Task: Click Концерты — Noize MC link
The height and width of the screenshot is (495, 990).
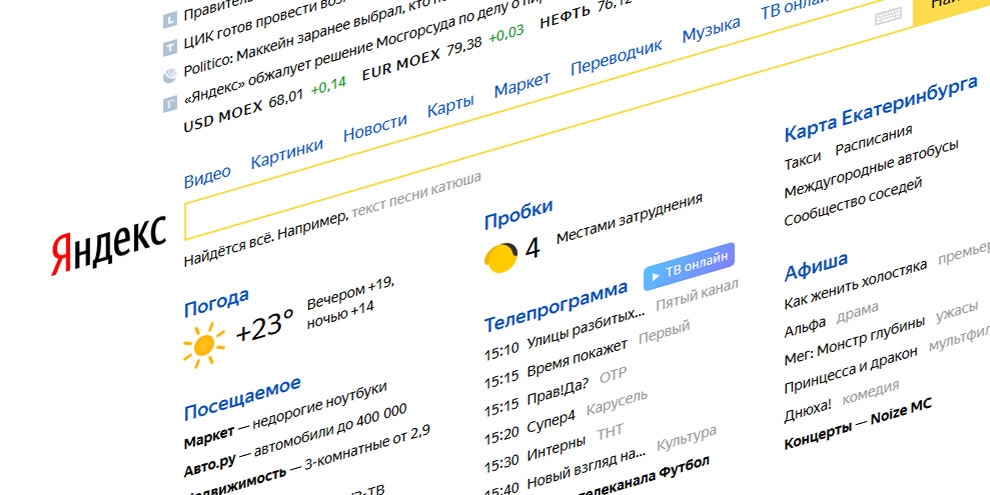Action: click(858, 425)
